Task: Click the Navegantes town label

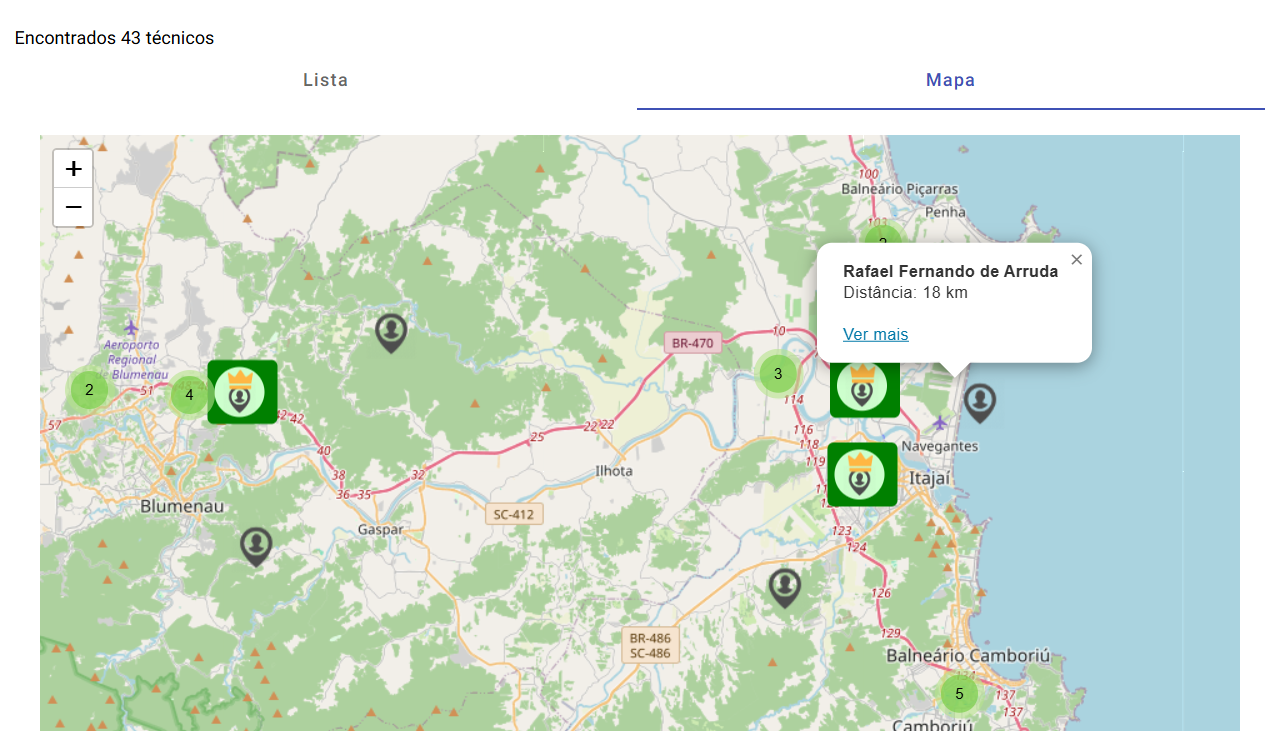Action: pyautogui.click(x=939, y=446)
